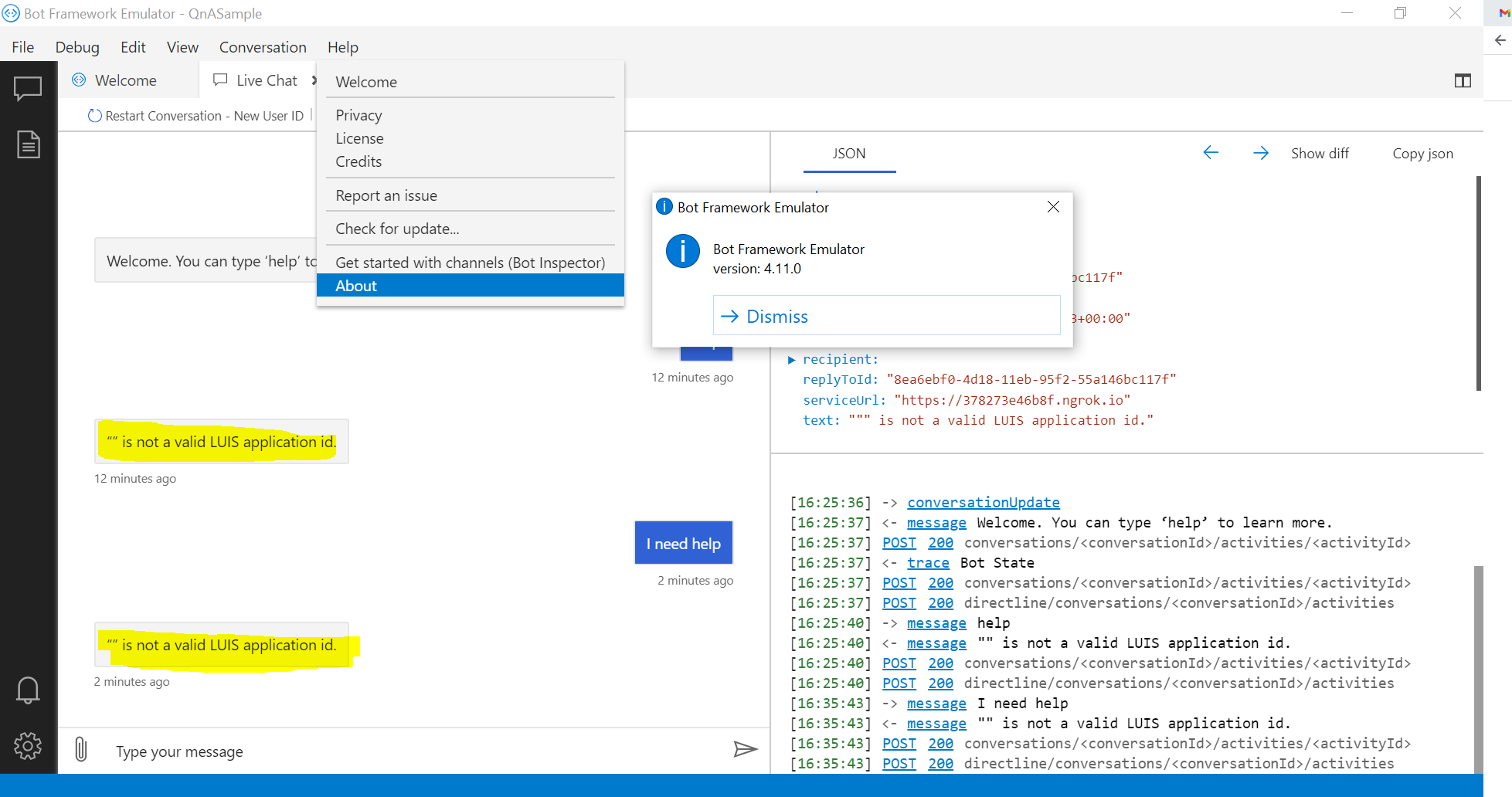The image size is (1512, 797).
Task: Enable Show diff in the JSON panel
Action: point(1320,153)
